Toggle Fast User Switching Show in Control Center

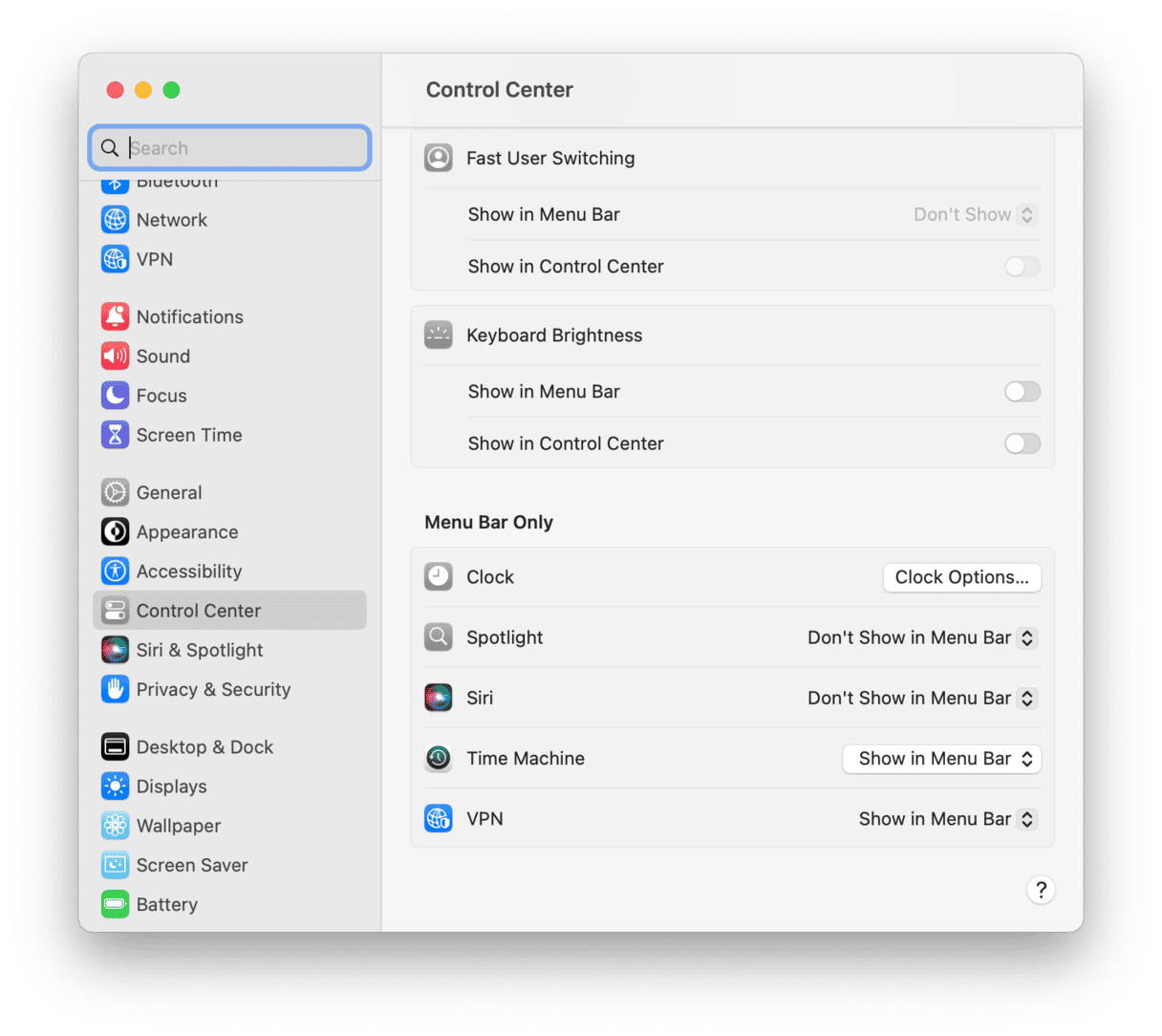click(x=1022, y=267)
